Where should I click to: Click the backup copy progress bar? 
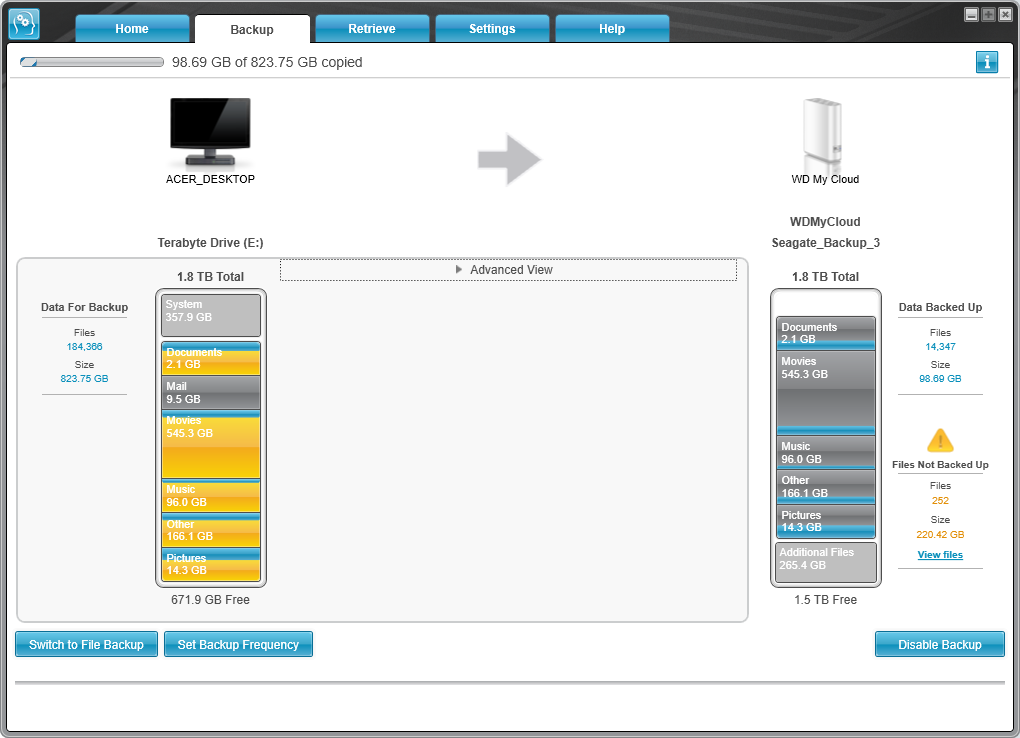pos(92,62)
